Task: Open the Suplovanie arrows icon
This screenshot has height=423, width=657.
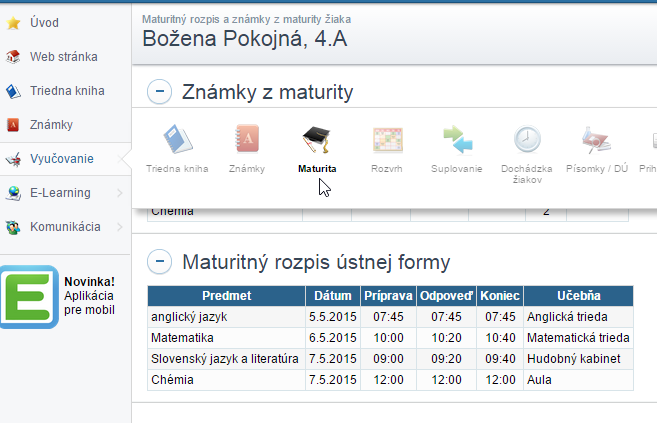Action: point(458,139)
